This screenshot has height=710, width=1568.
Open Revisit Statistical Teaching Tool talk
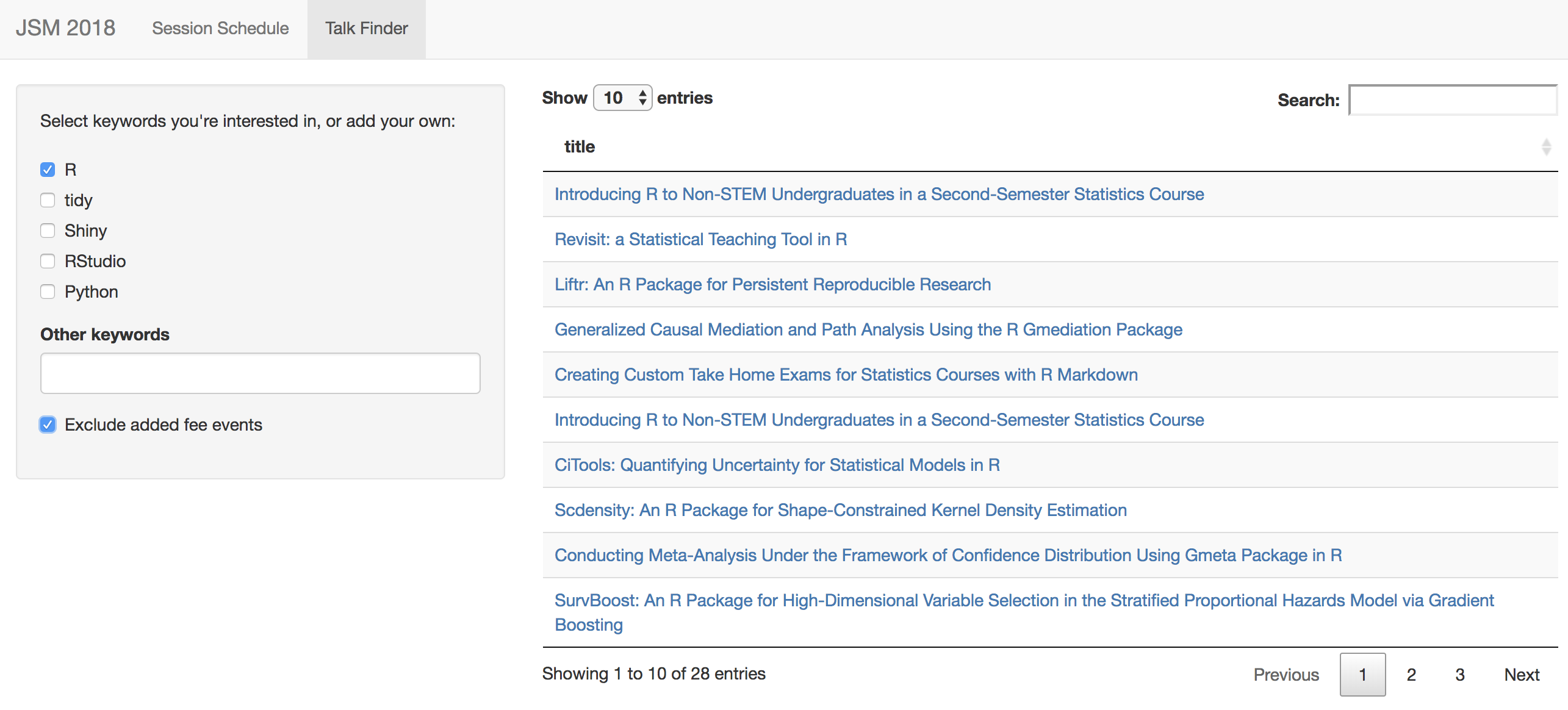tap(700, 239)
